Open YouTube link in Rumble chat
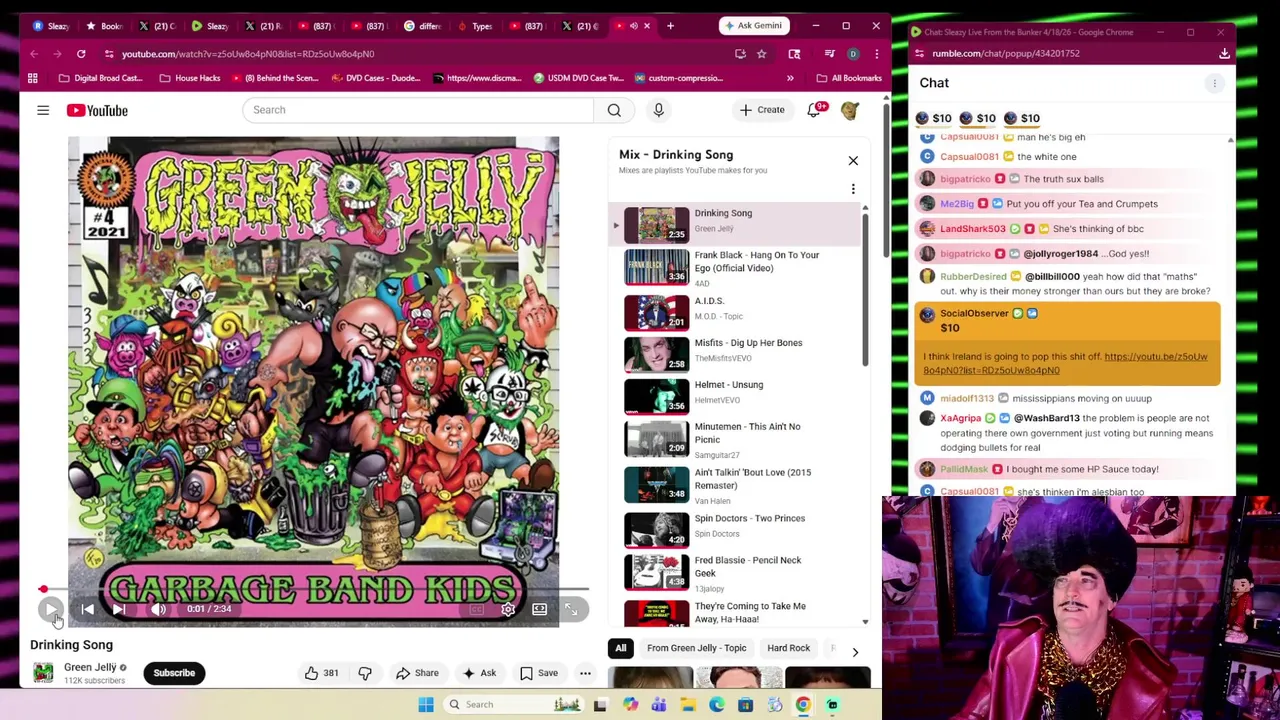The height and width of the screenshot is (720, 1280). [x=1065, y=363]
